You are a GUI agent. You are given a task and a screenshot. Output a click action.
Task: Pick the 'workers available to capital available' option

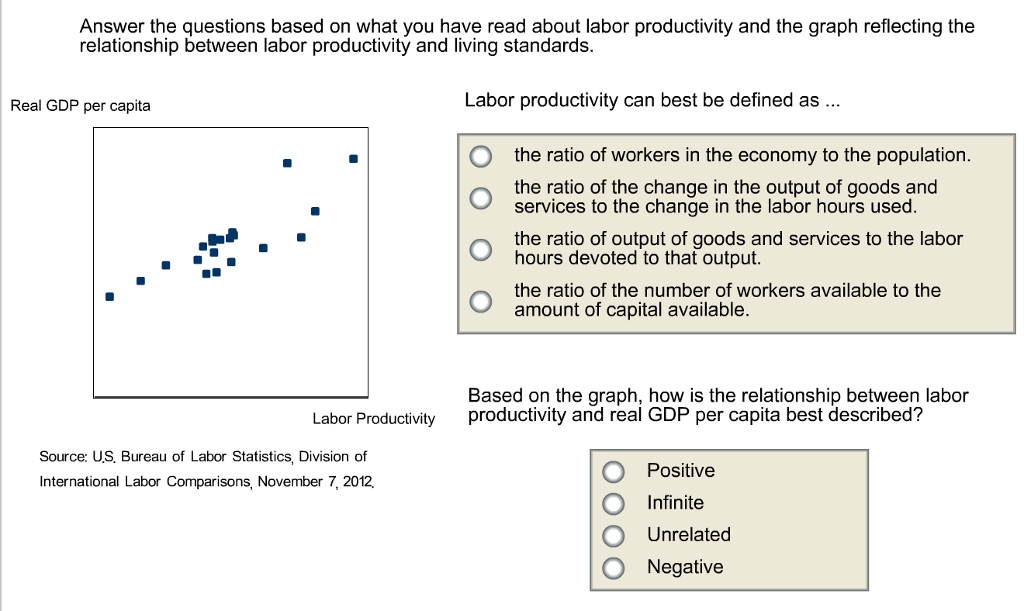pos(482,301)
